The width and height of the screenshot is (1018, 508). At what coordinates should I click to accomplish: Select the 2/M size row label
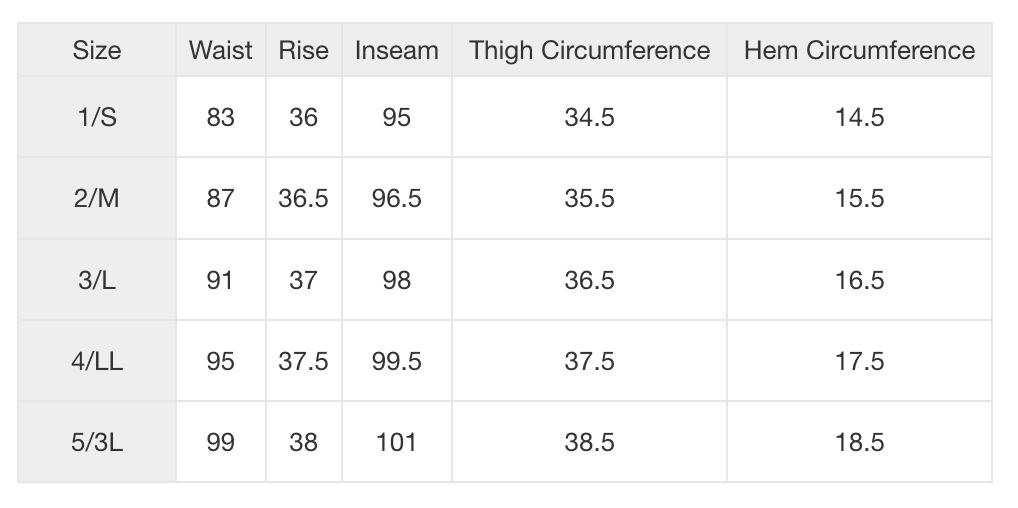coord(97,198)
